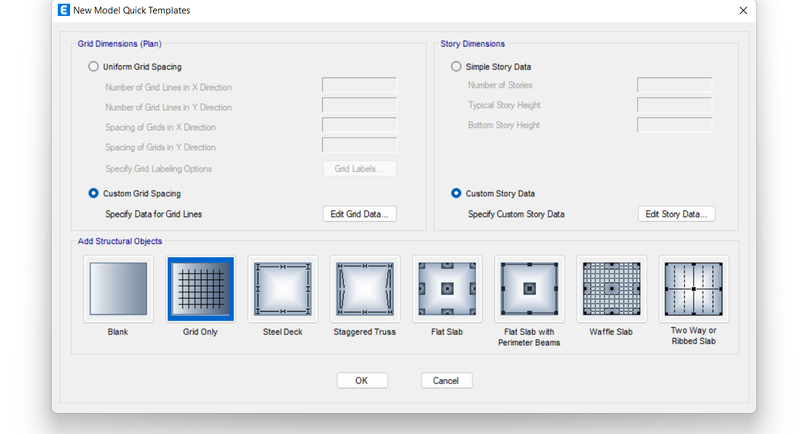Select Custom Story Data radio button
Screen dimensions: 800x434
point(456,193)
